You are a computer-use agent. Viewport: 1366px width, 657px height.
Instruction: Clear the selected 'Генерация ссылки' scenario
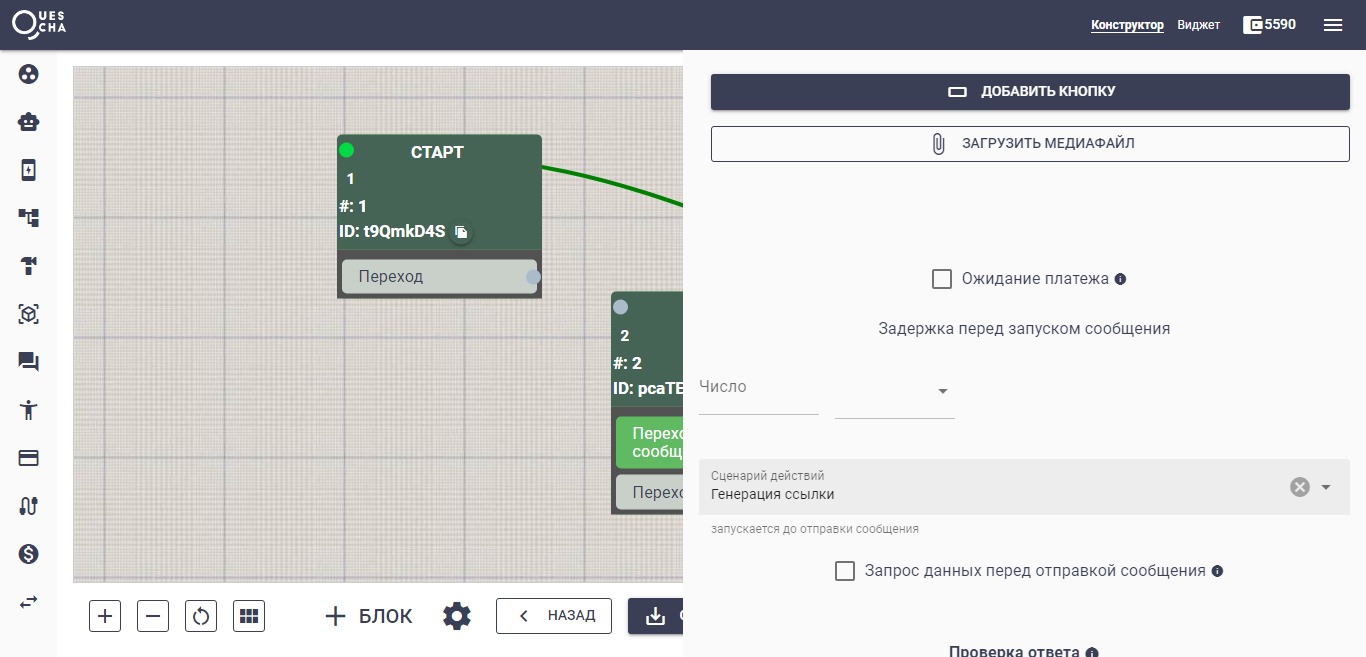coord(1299,487)
